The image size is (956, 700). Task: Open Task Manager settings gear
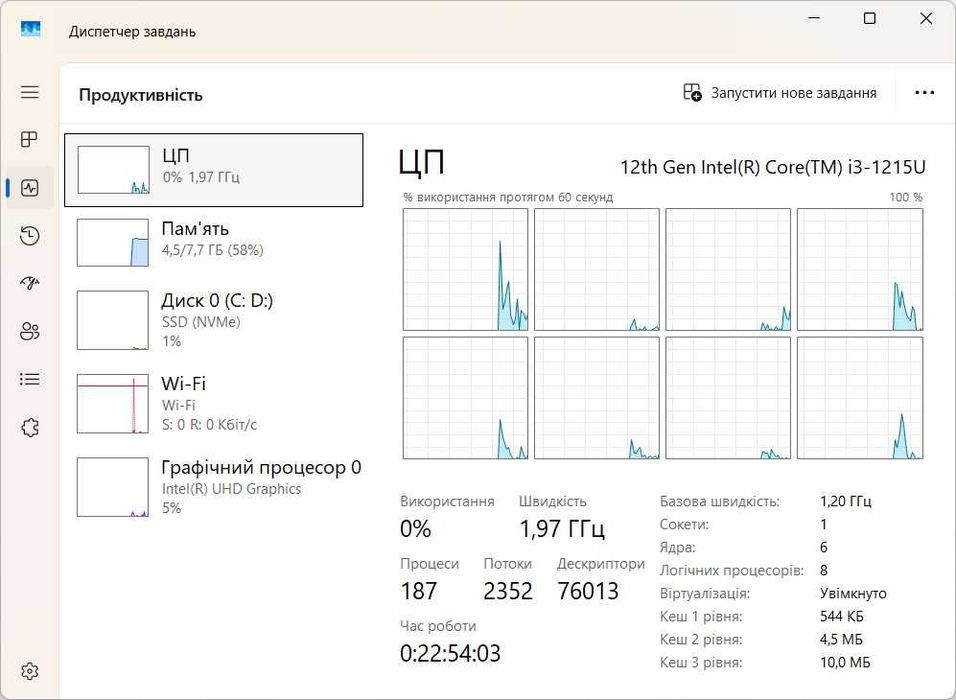point(29,671)
